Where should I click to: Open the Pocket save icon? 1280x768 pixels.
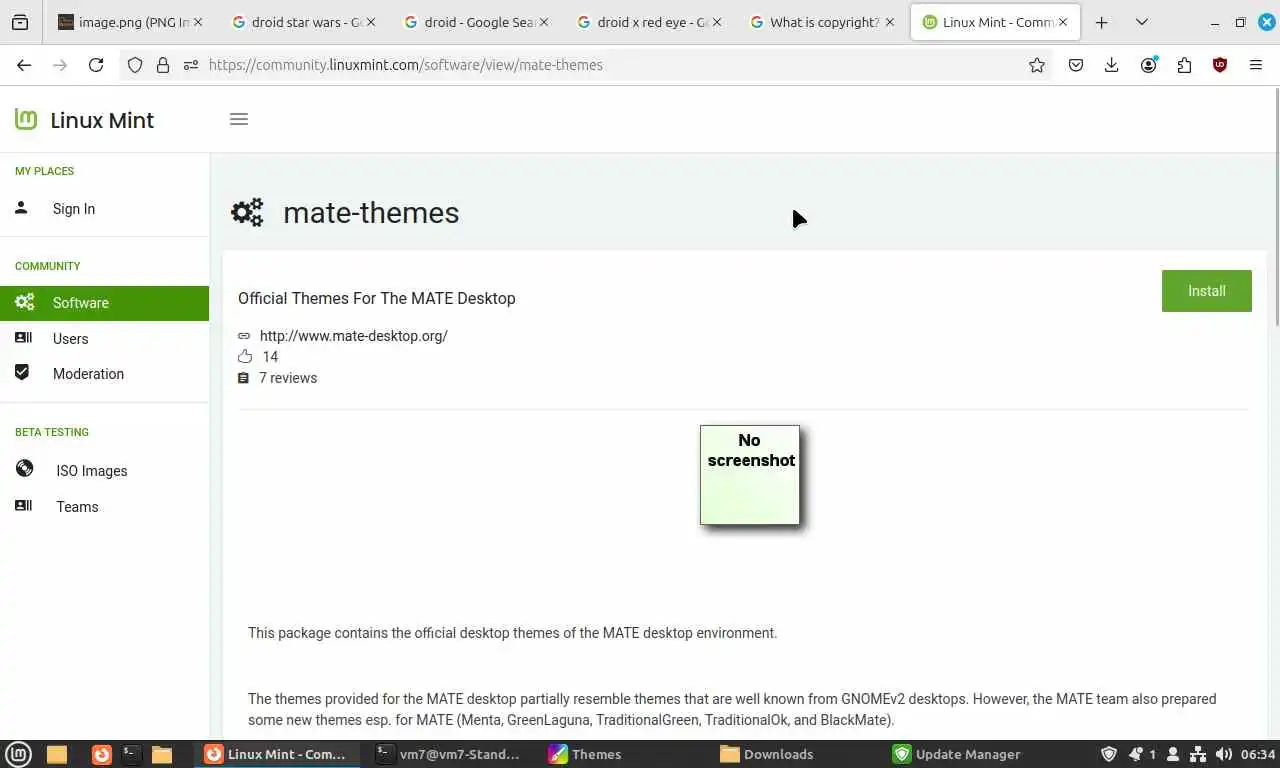[1076, 65]
